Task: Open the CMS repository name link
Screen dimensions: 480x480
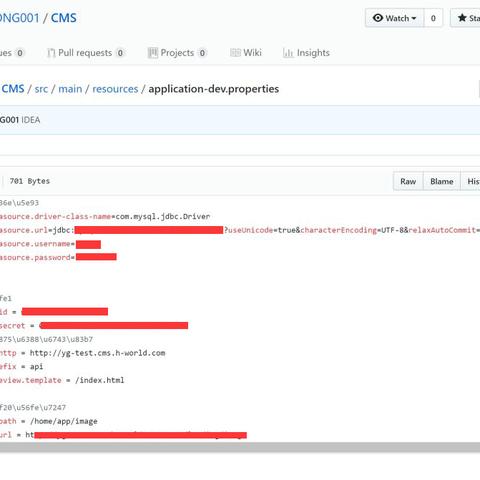Action: coord(64,18)
